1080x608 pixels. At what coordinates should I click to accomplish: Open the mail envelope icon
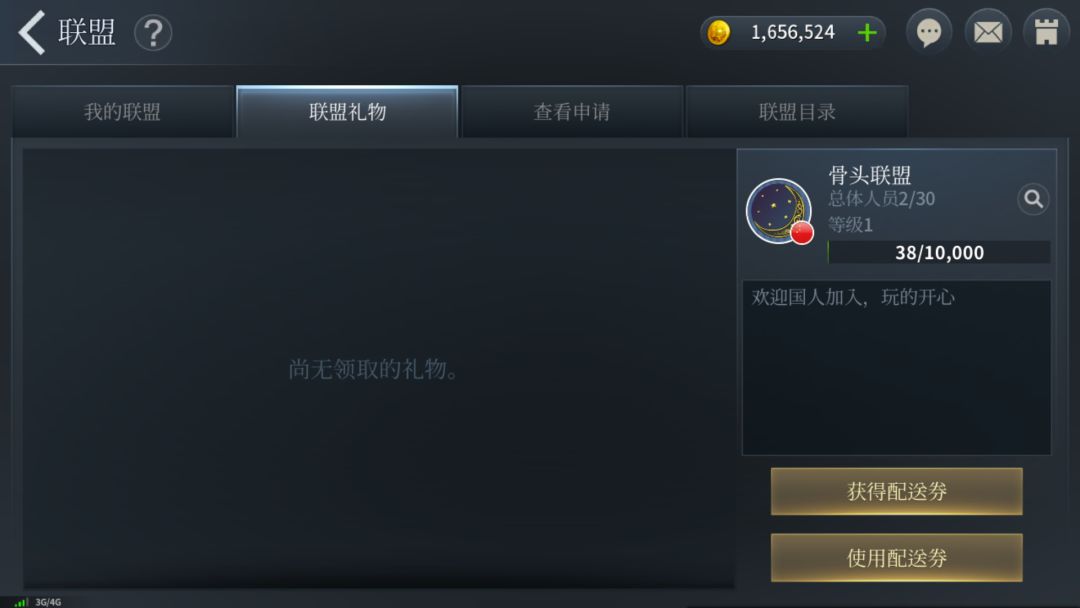[x=988, y=32]
